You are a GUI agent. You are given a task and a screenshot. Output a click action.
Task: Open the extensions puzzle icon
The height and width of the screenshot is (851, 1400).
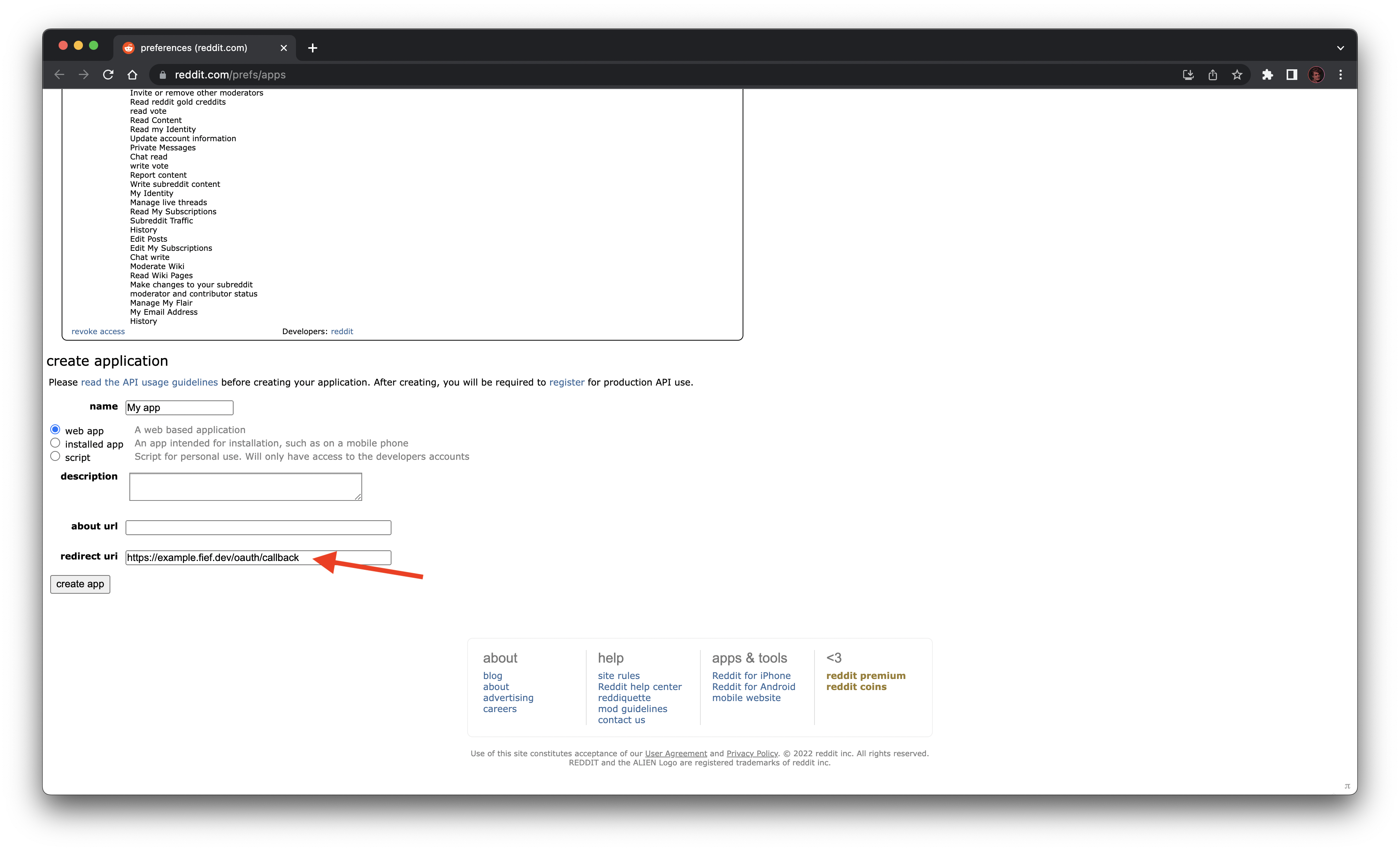click(1267, 75)
